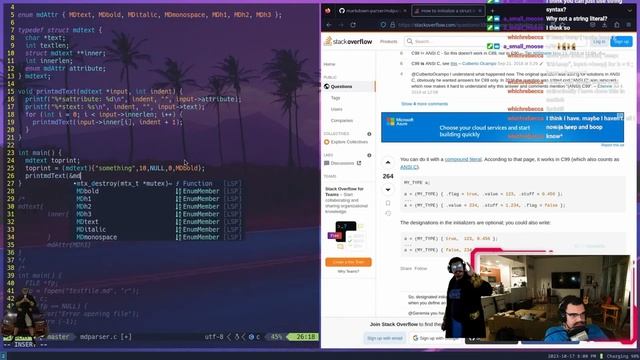The image size is (640, 360).
Task: Click 'Sign up with email' button
Action: click(x=384, y=338)
